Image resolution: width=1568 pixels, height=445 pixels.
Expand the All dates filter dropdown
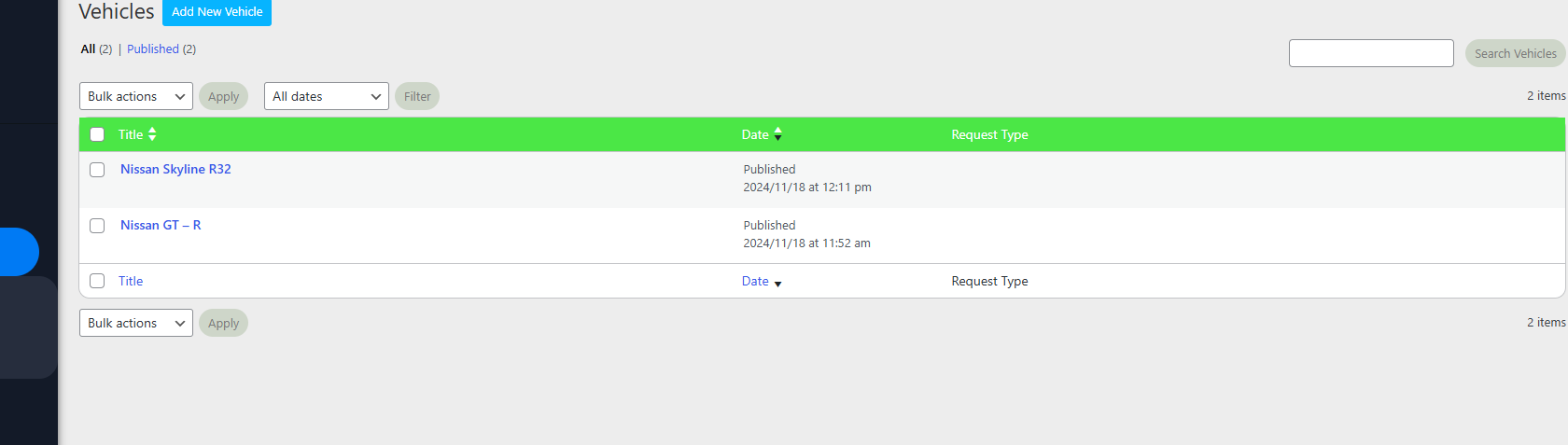[x=326, y=96]
